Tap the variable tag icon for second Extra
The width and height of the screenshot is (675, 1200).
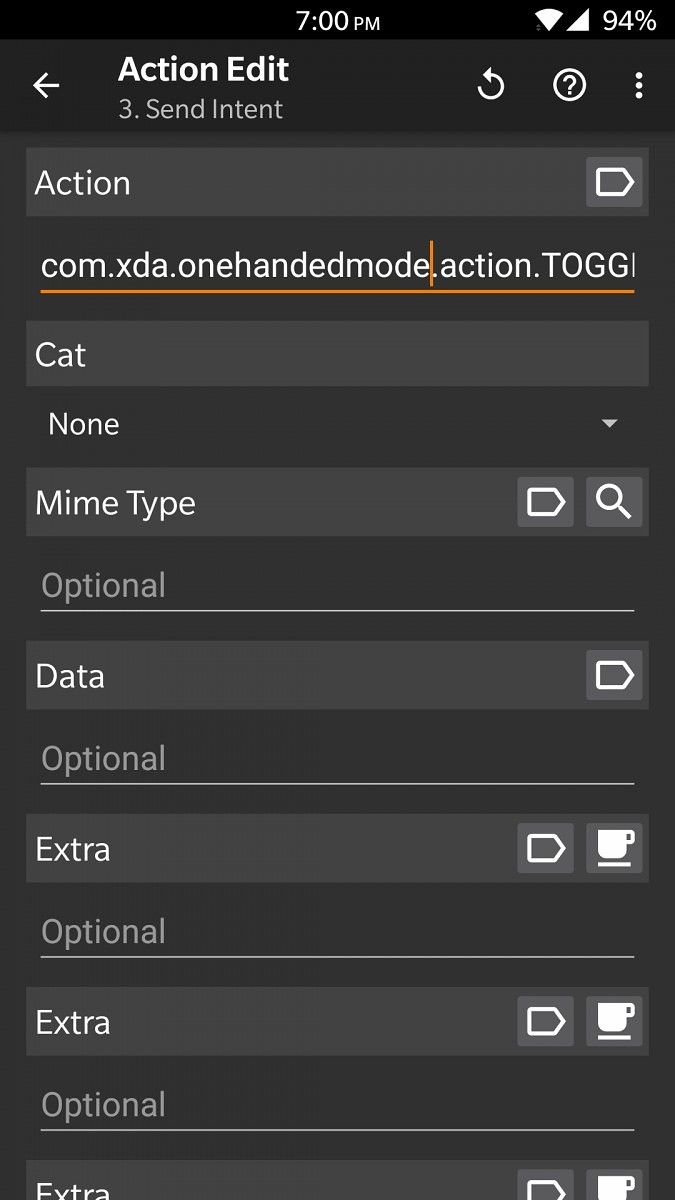pyautogui.click(x=545, y=1021)
